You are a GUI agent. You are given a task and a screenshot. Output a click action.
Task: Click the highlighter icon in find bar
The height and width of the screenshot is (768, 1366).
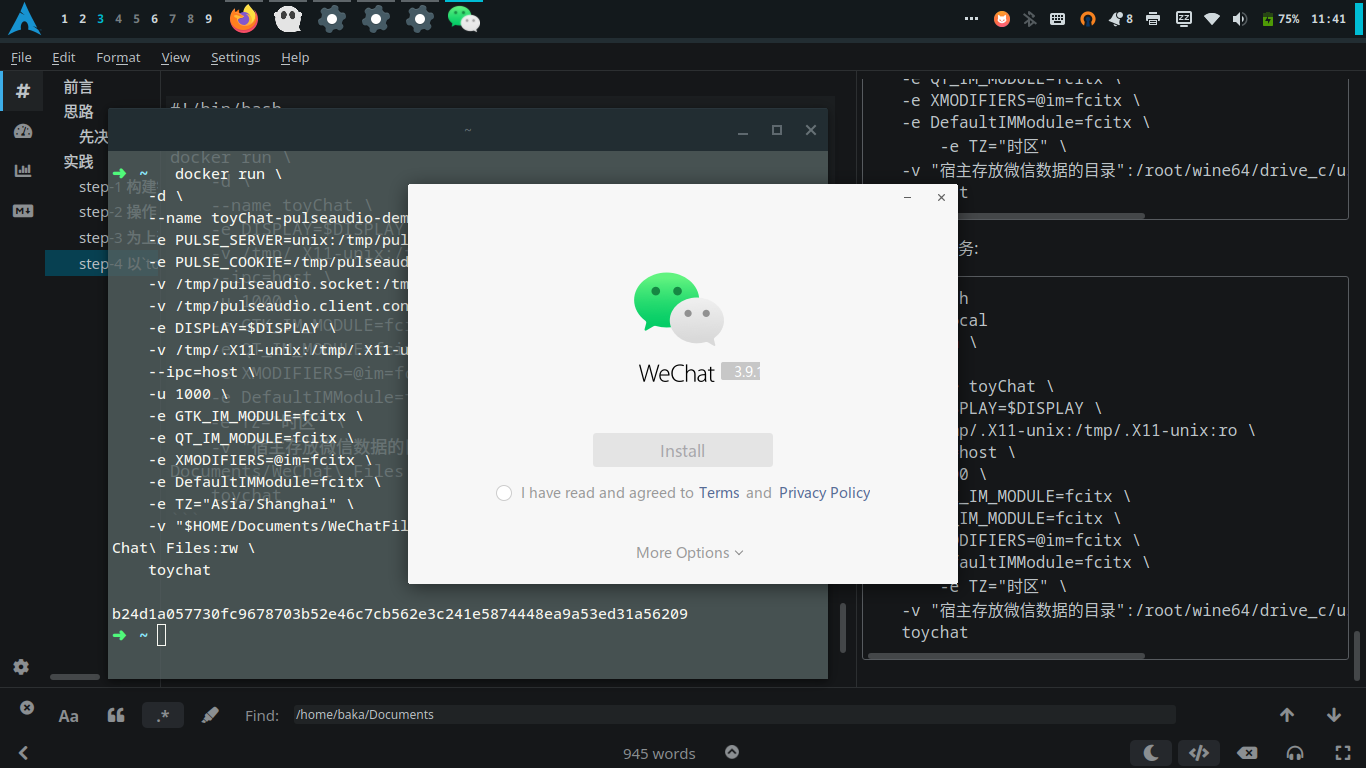[210, 715]
